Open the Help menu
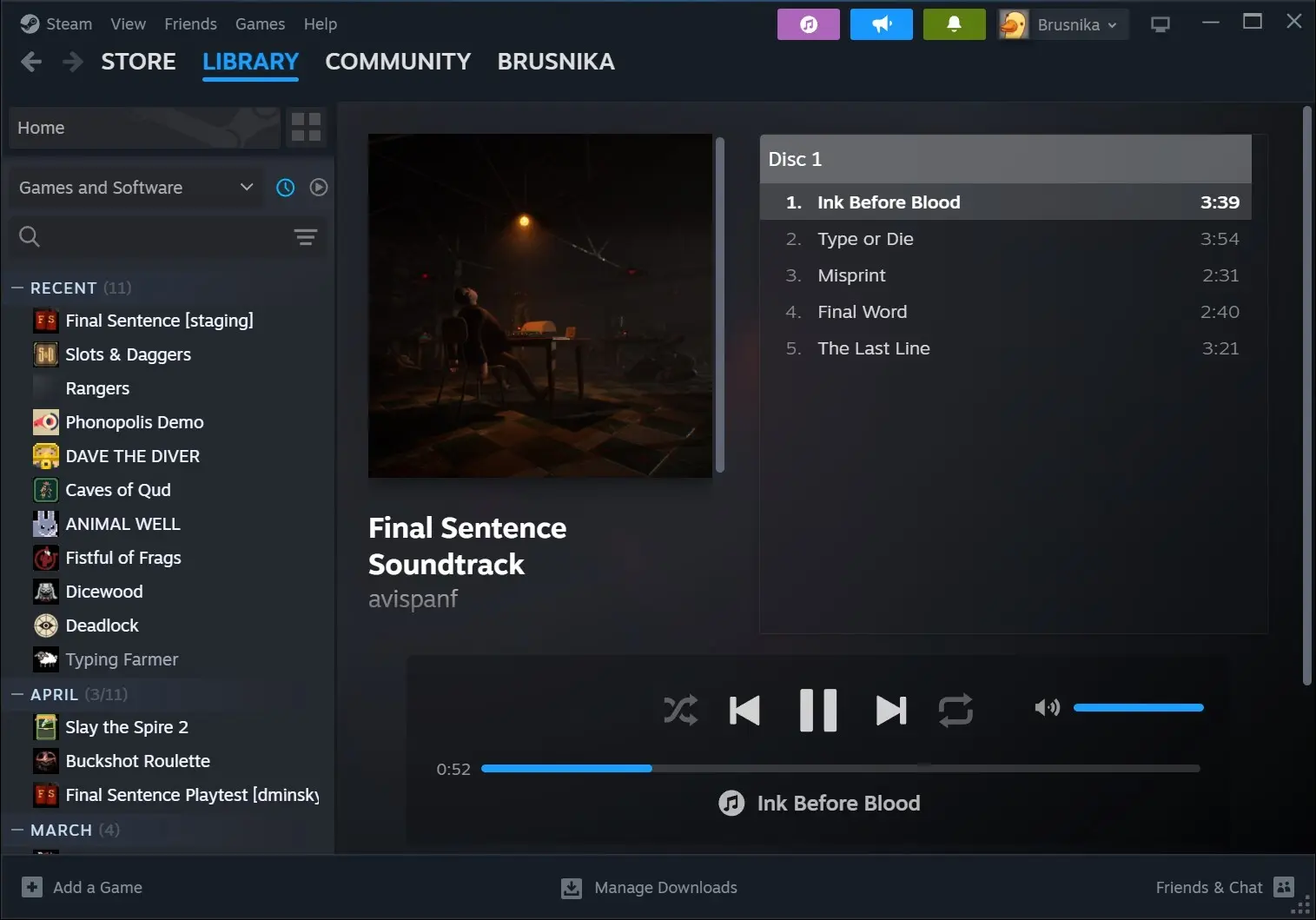This screenshot has height=920, width=1316. (320, 23)
